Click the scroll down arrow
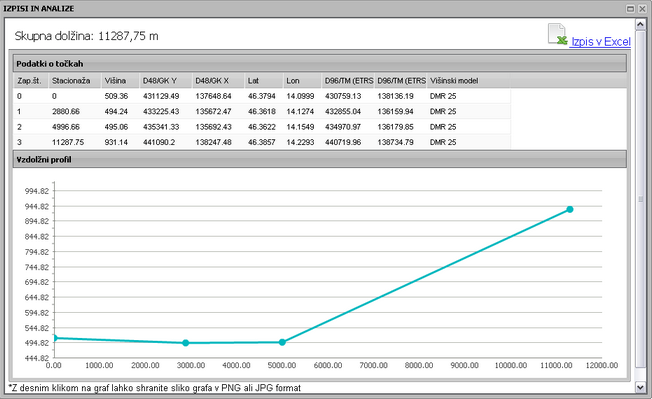Viewport: 652px width, 399px height. point(640,387)
